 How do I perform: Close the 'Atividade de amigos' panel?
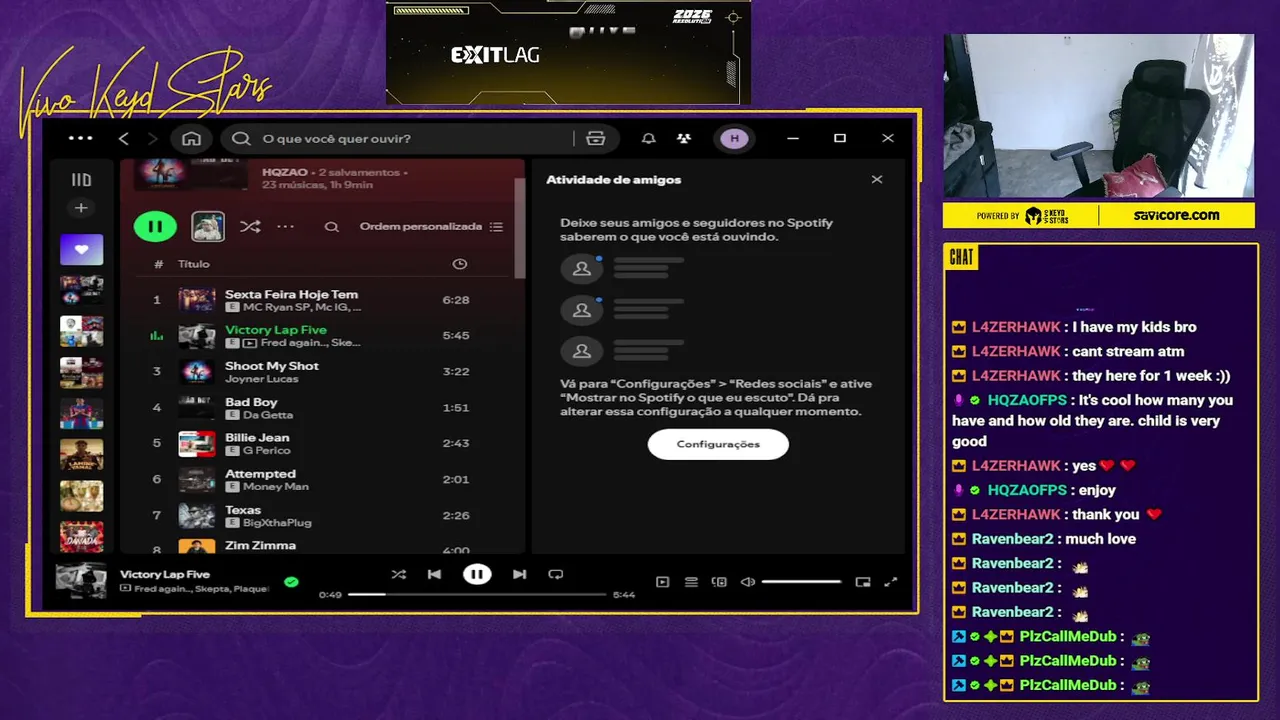(x=877, y=180)
